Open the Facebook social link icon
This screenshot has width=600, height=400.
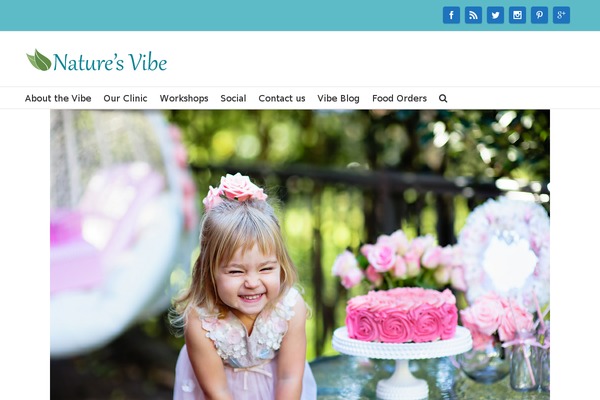tap(451, 15)
